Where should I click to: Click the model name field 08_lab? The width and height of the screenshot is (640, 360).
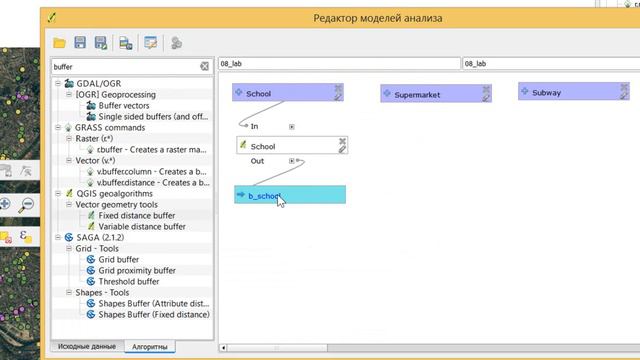pyautogui.click(x=339, y=64)
